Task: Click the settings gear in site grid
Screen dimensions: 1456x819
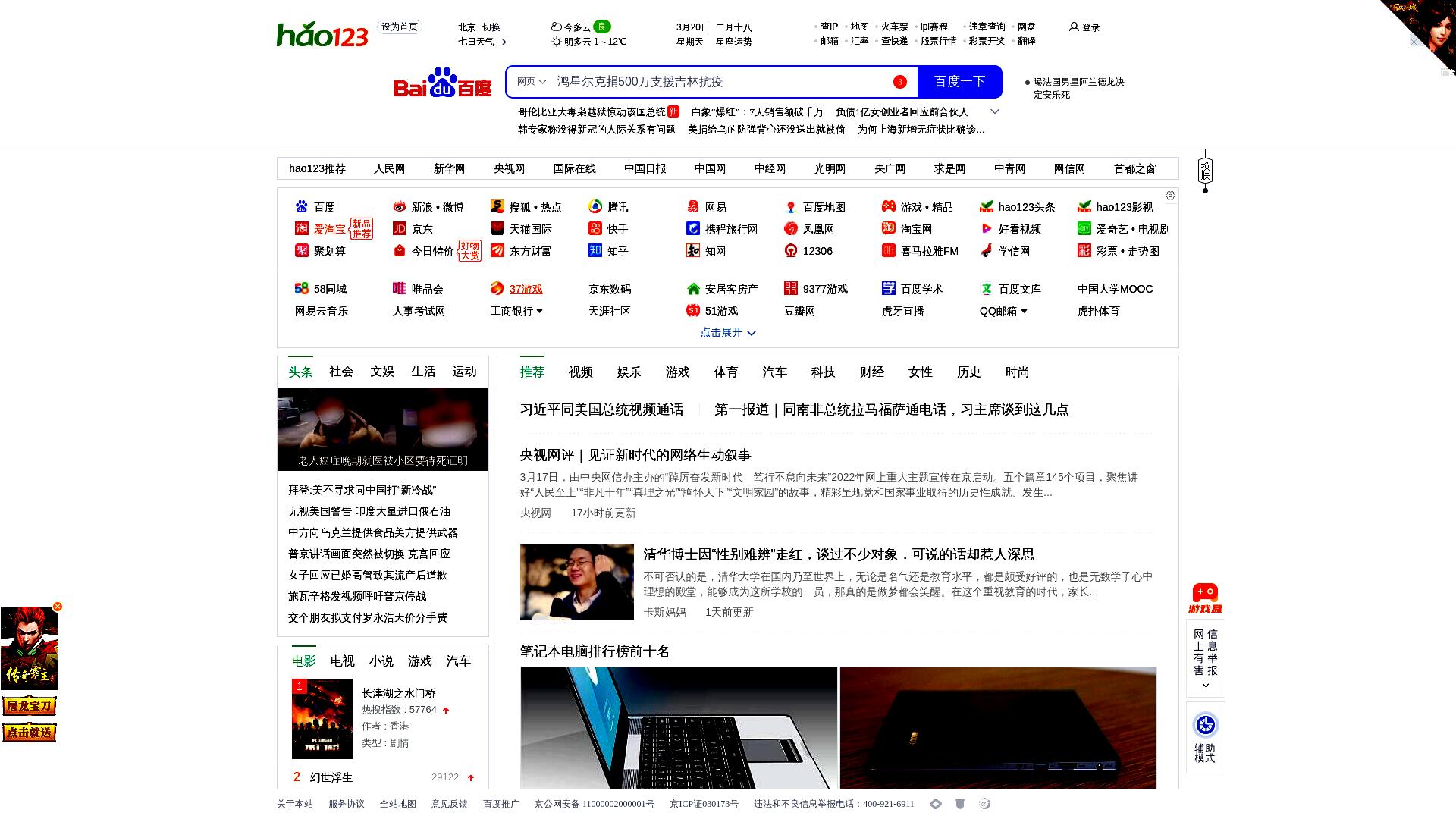Action: (1171, 196)
